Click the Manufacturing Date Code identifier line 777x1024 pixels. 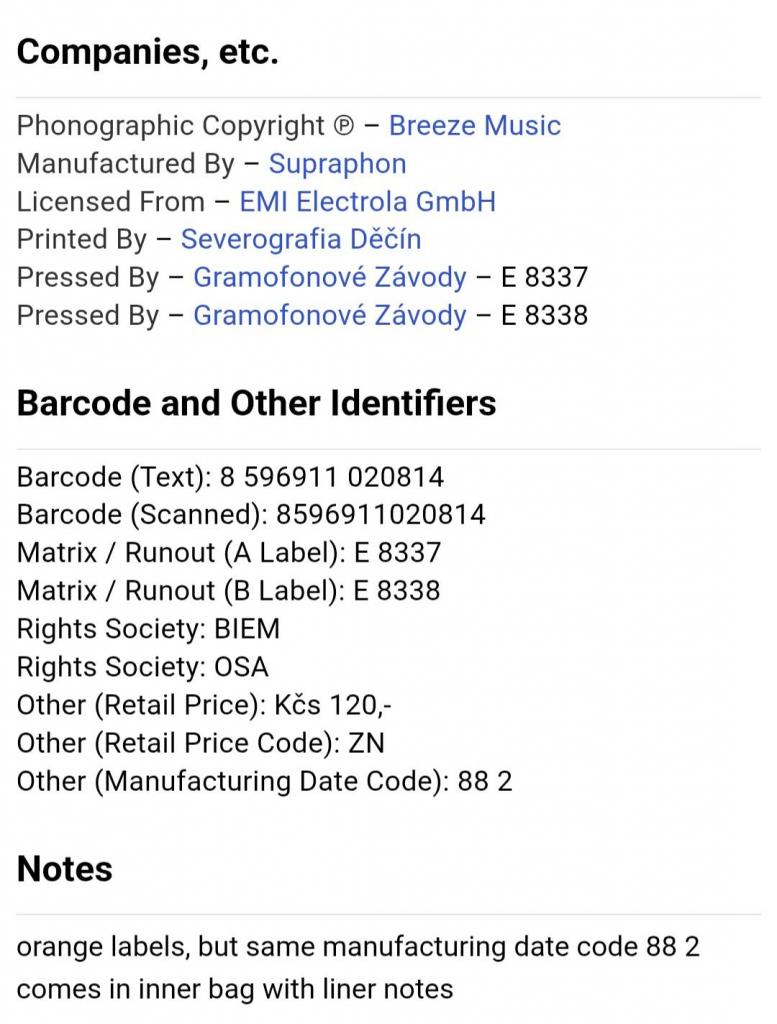pos(264,781)
